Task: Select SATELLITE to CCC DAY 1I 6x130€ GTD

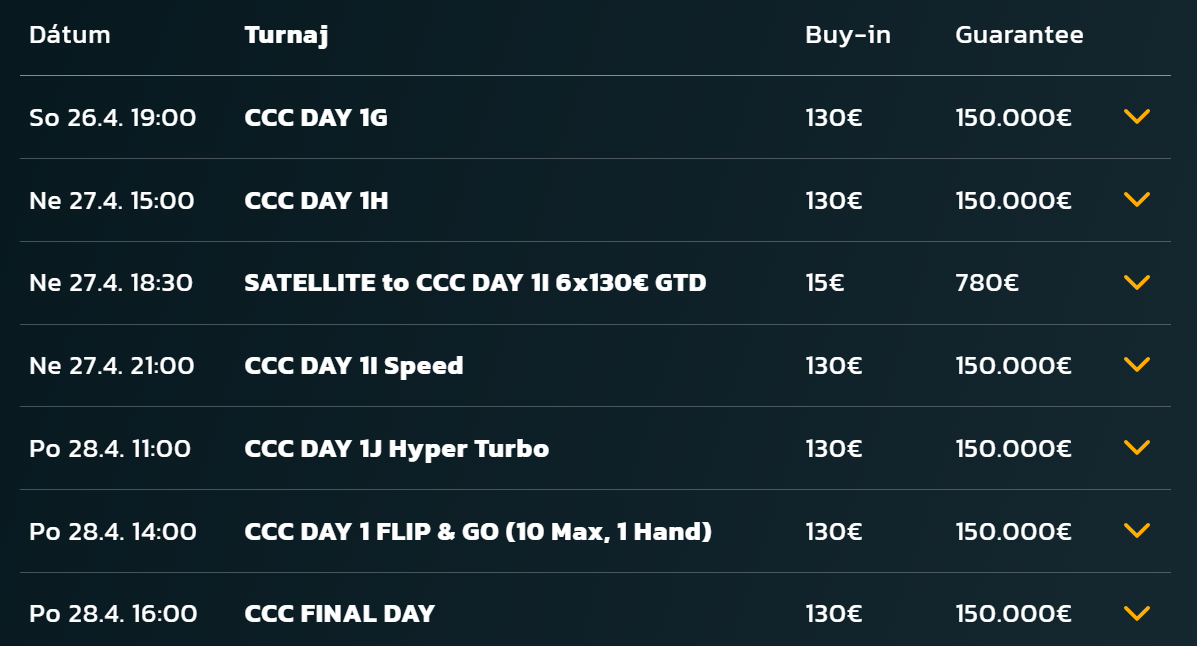Action: (x=475, y=283)
